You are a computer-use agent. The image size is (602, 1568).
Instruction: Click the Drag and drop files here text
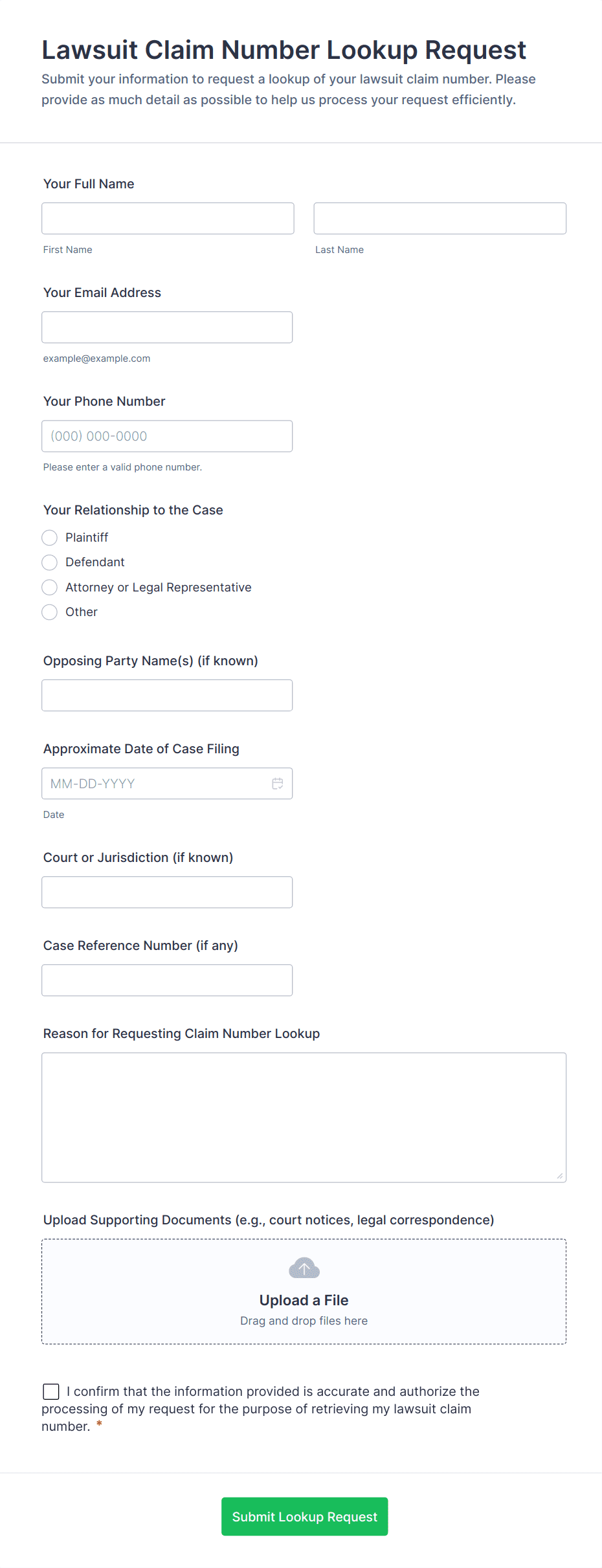(304, 1321)
